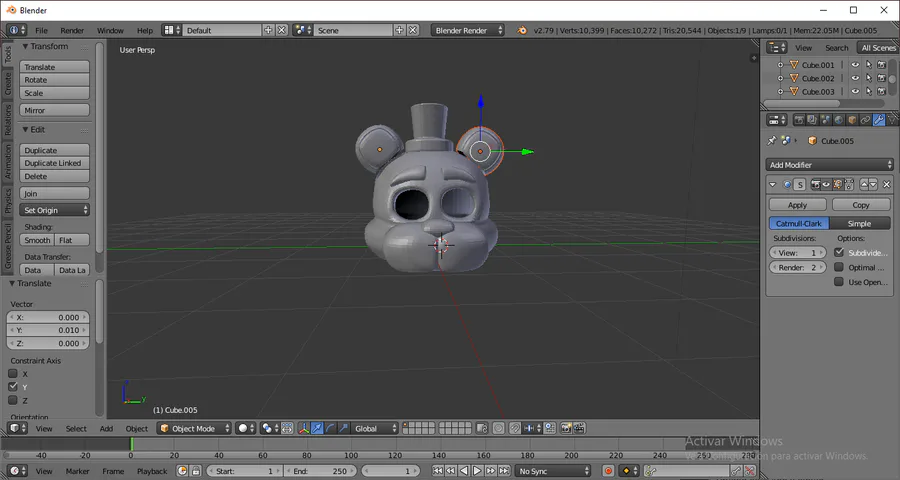The image size is (900, 480).
Task: Move the Subsurf modifier up in stack
Action: click(x=864, y=185)
